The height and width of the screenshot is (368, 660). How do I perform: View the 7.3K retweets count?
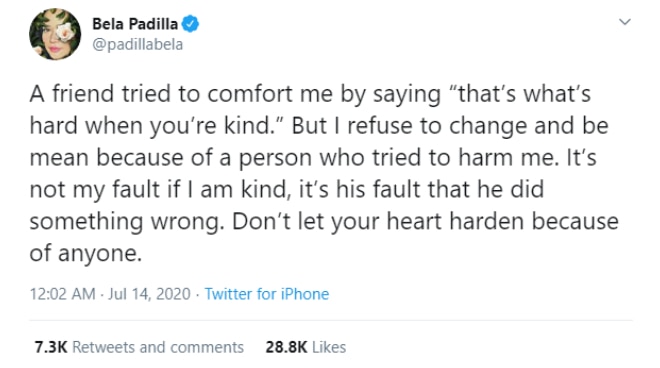point(51,347)
